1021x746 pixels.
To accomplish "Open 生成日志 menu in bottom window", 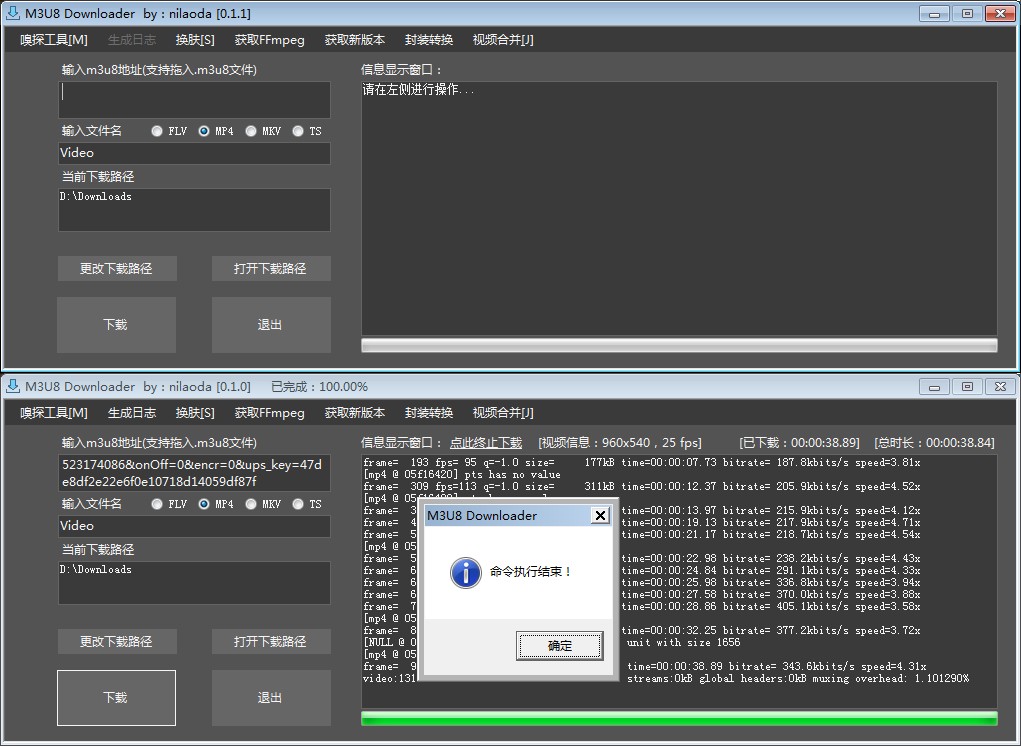I will click(x=132, y=413).
